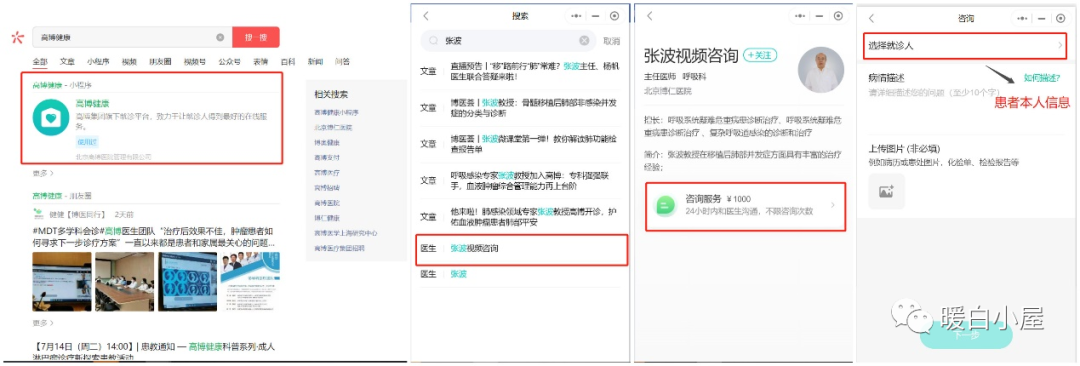Click related search 高博医学上海研究中心
This screenshot has height=366, width=1080.
tap(346, 233)
